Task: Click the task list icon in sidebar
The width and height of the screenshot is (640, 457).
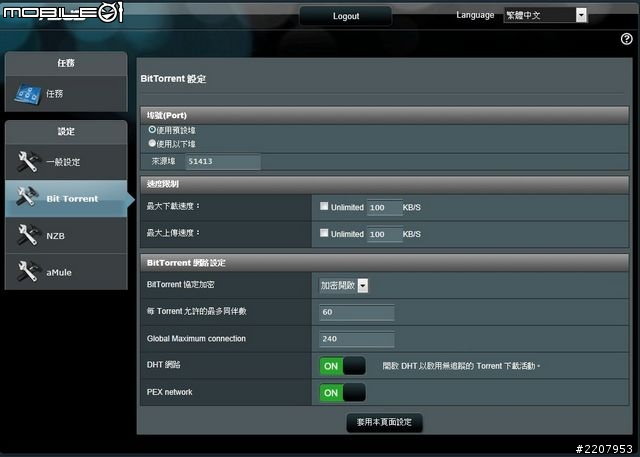Action: (x=27, y=94)
